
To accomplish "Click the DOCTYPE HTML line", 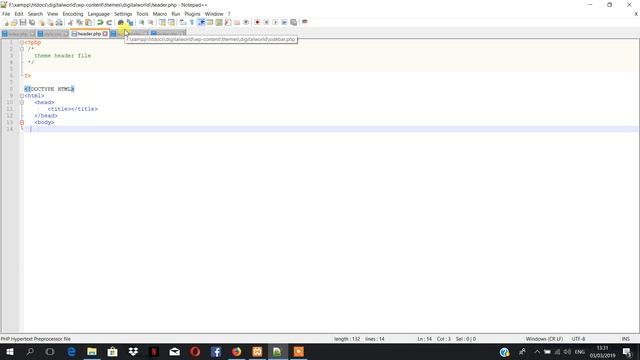I will pos(49,89).
